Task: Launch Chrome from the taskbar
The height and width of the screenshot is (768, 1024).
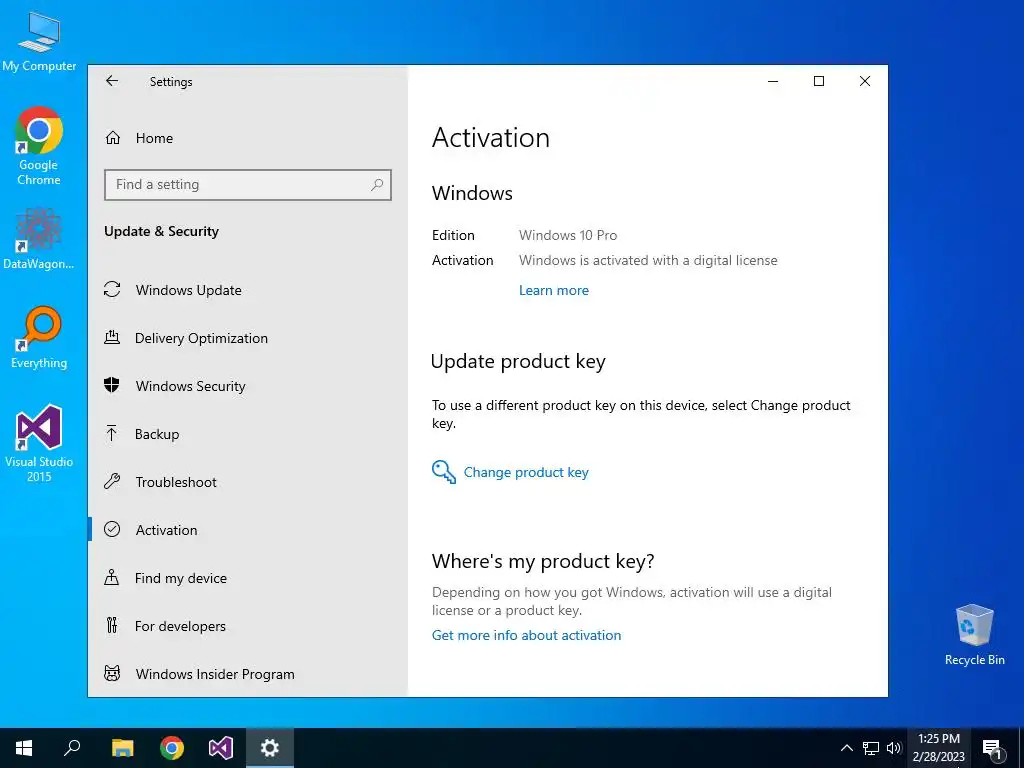Action: [x=172, y=748]
